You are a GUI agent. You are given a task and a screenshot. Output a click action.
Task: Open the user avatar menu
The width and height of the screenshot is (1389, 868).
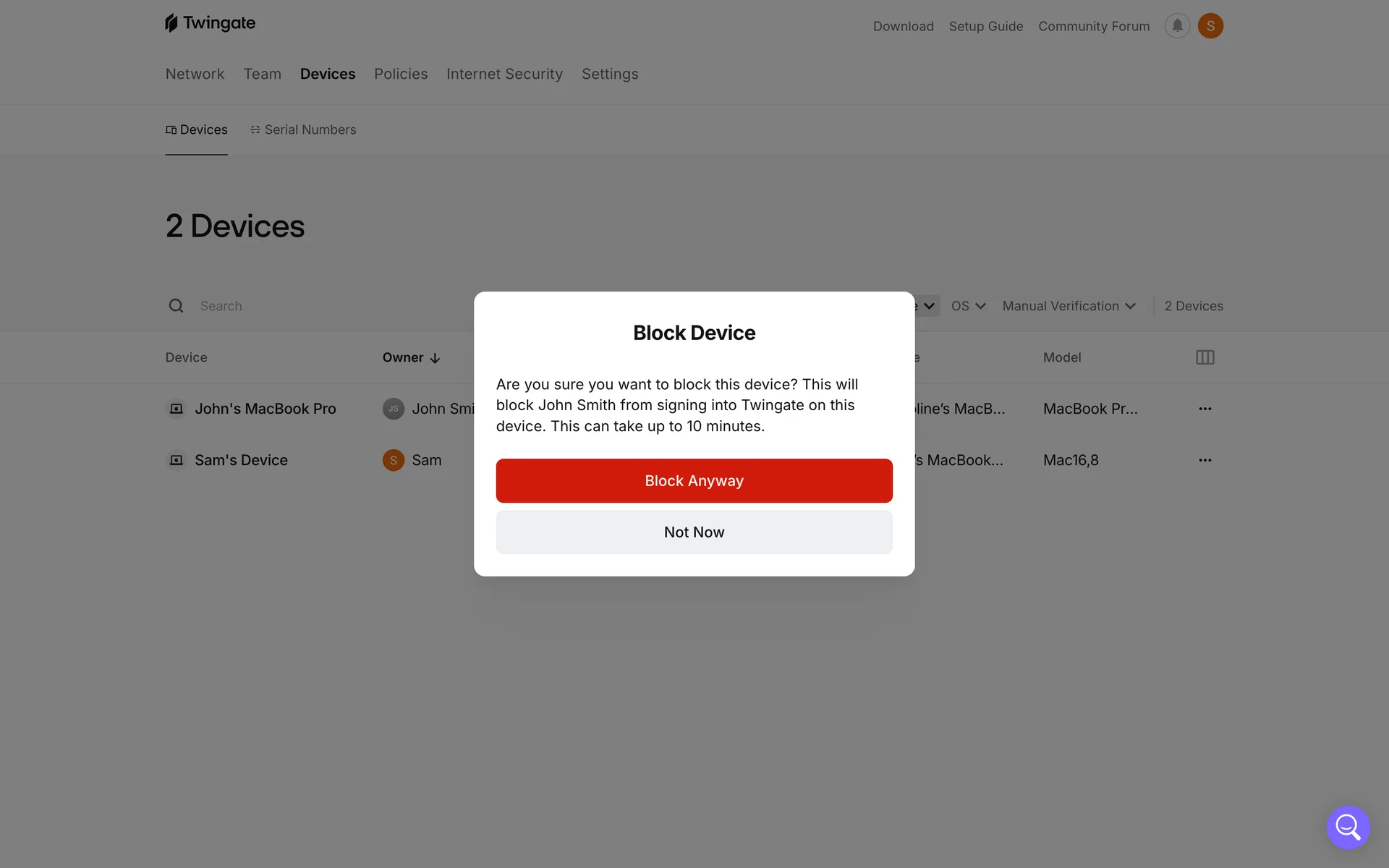[x=1210, y=26]
